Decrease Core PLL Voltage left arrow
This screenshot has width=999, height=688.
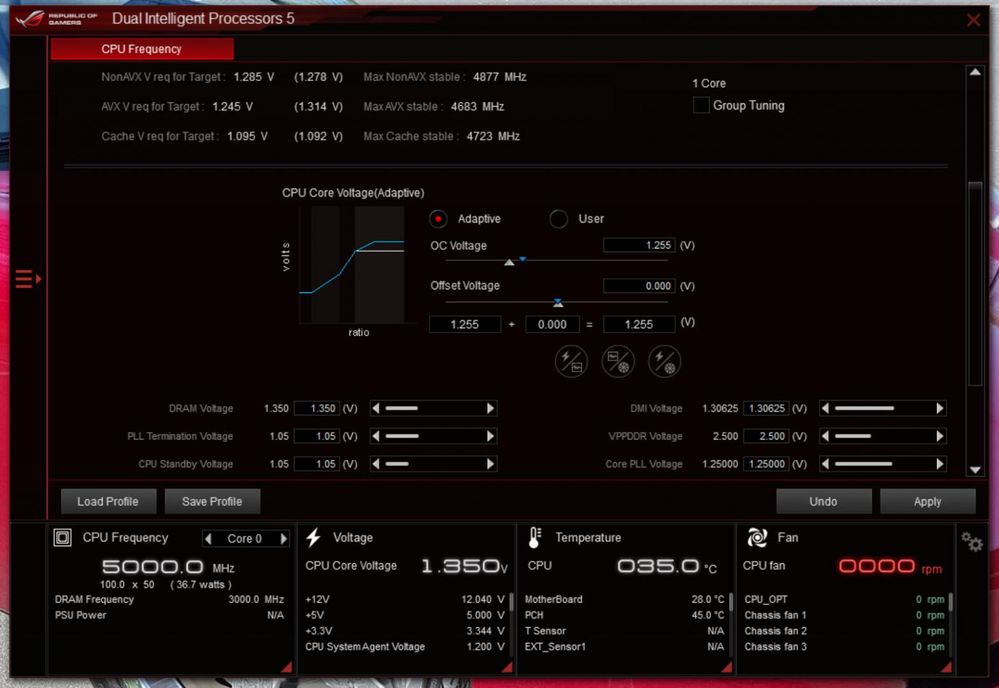[x=826, y=464]
